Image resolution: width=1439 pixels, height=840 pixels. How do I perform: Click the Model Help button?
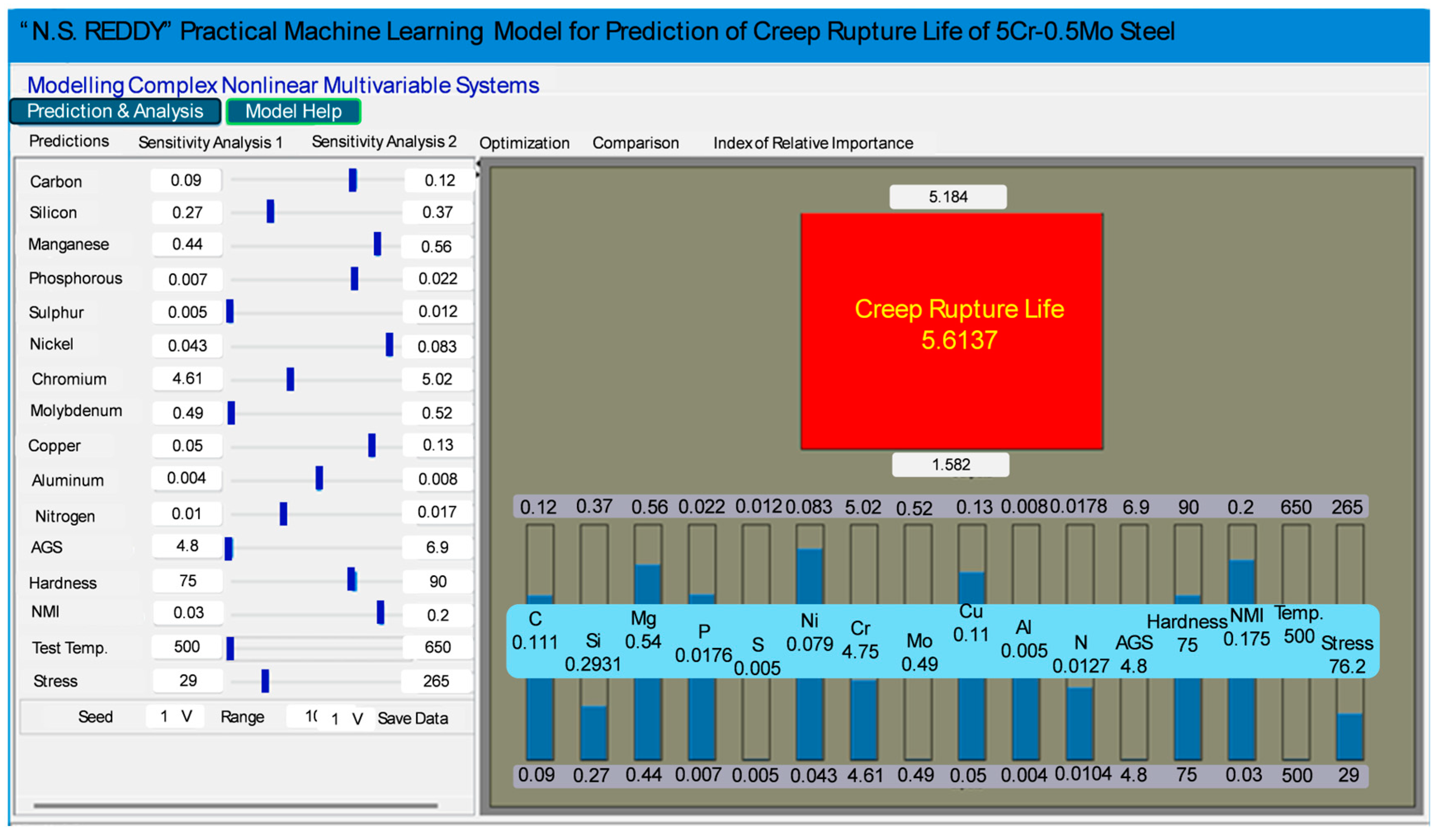pos(293,111)
